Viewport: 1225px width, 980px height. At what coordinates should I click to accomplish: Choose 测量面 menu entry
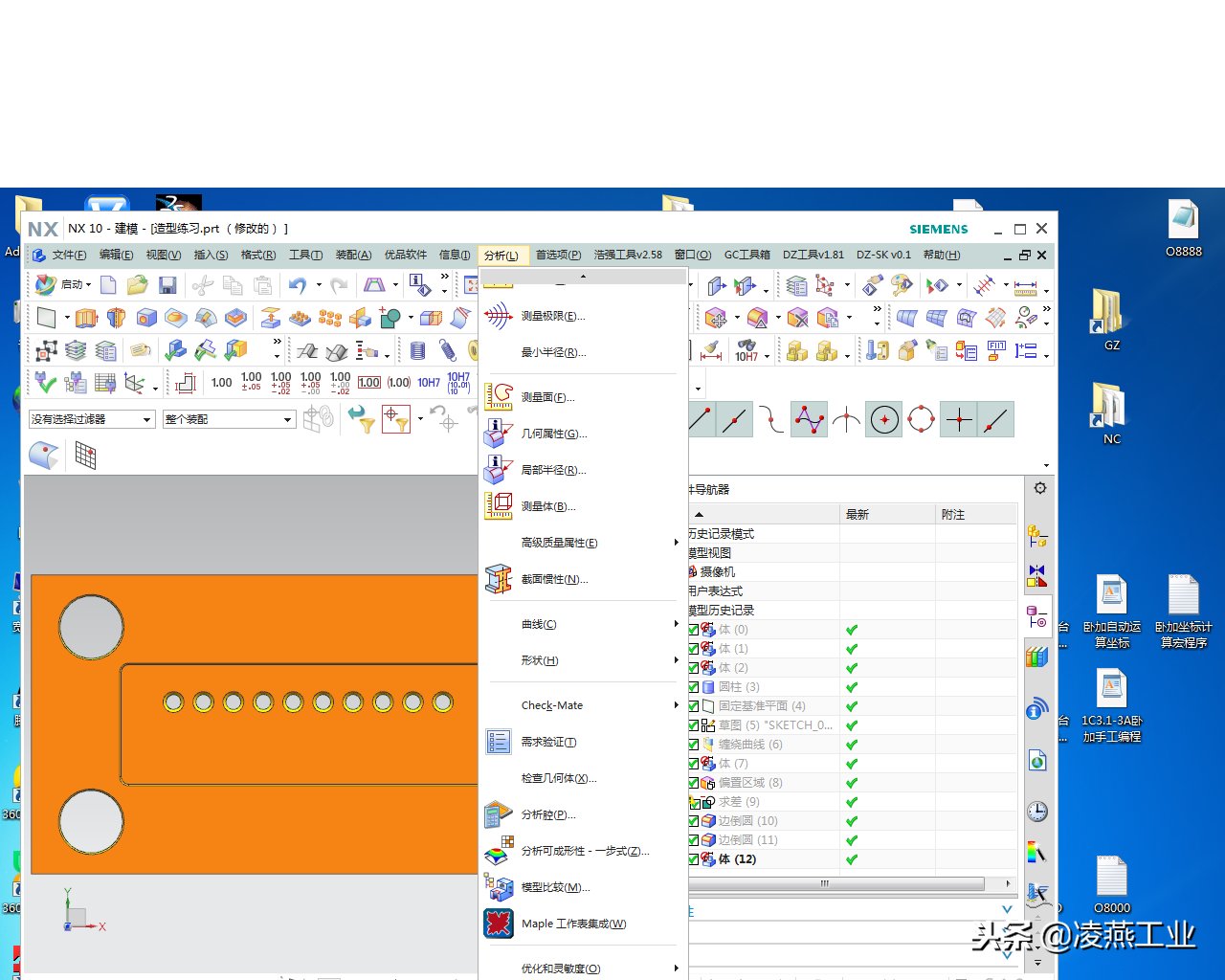pyautogui.click(x=583, y=397)
